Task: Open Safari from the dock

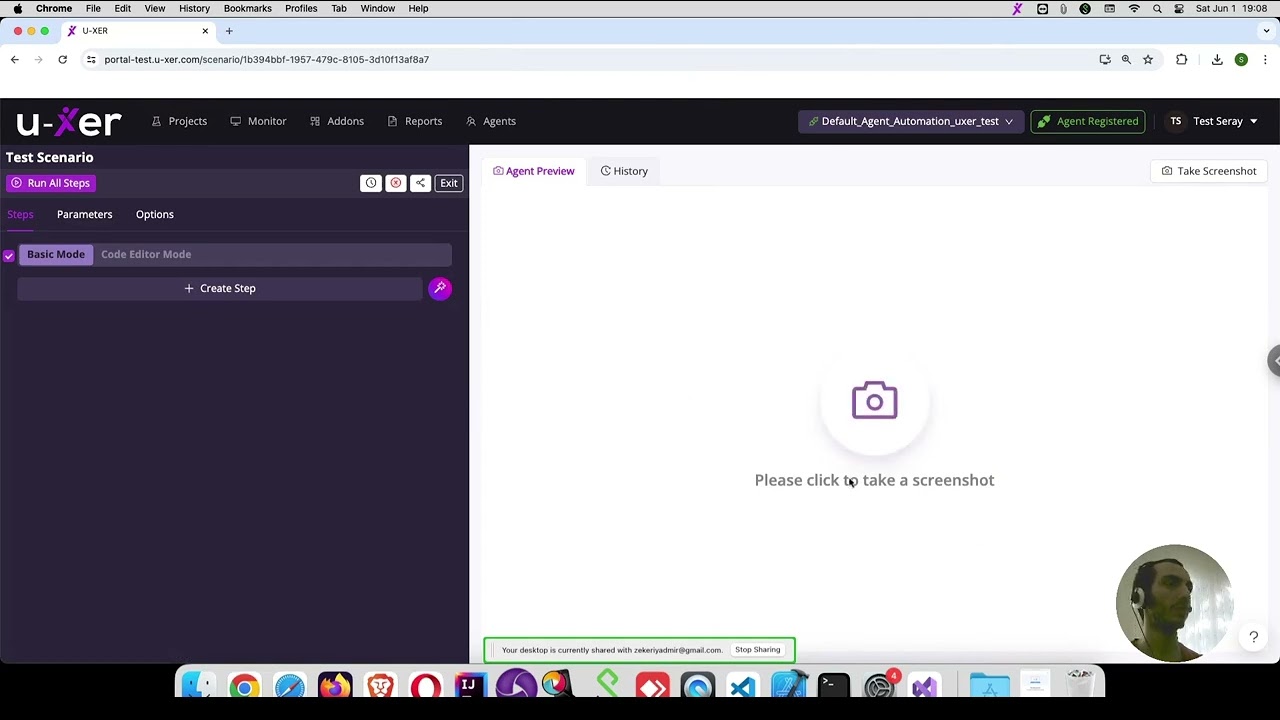Action: pos(289,687)
